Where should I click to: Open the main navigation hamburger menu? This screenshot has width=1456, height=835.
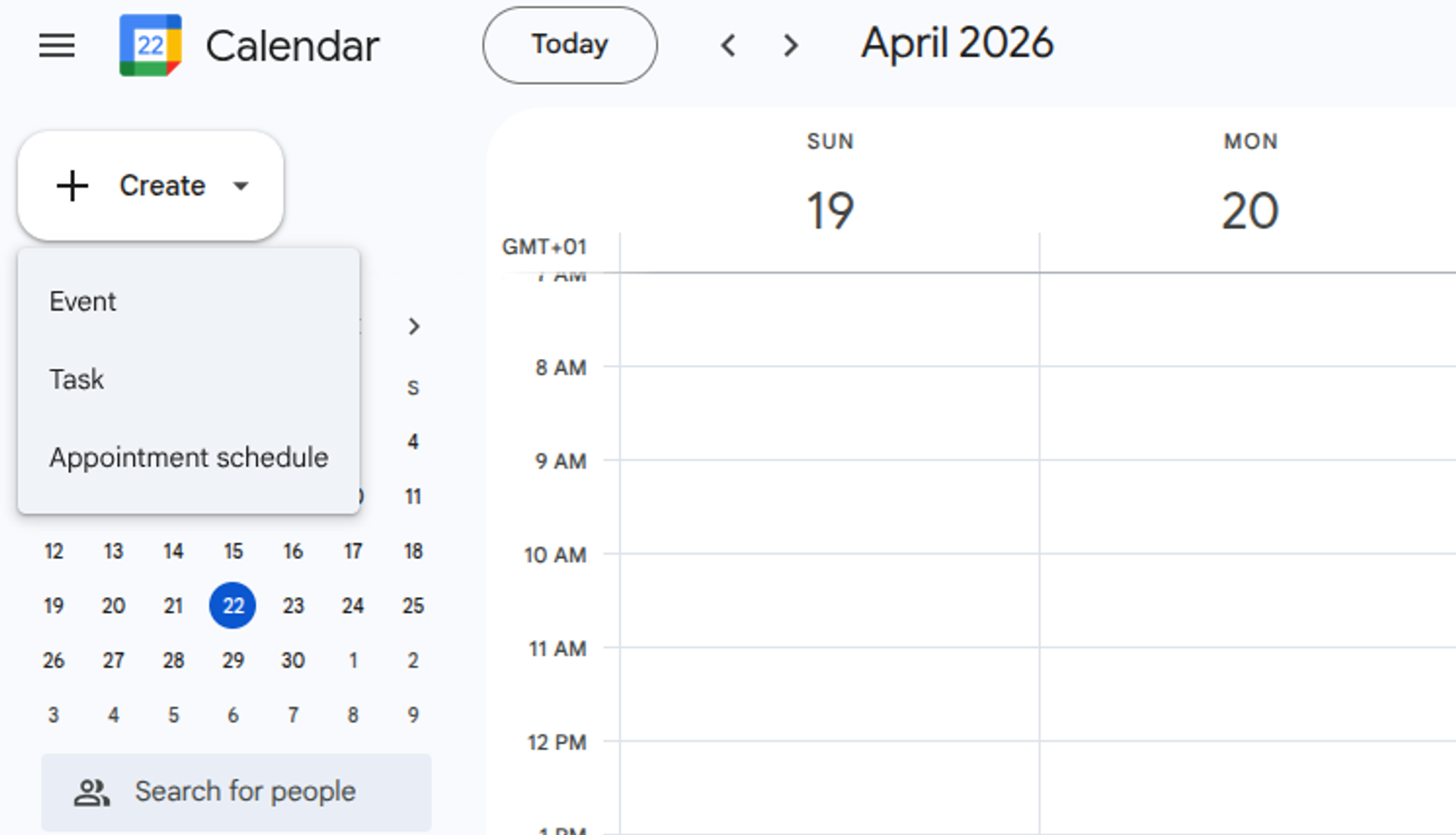(57, 45)
